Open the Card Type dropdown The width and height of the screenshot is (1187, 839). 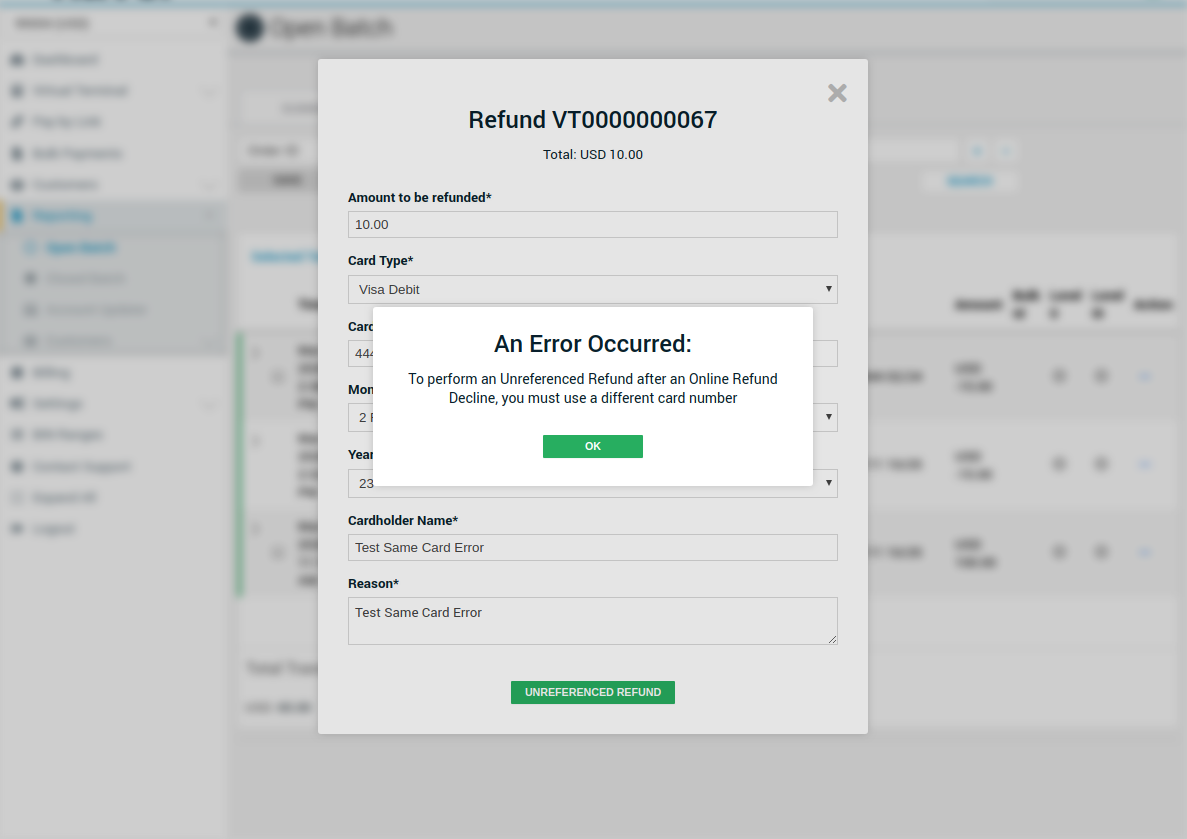592,289
